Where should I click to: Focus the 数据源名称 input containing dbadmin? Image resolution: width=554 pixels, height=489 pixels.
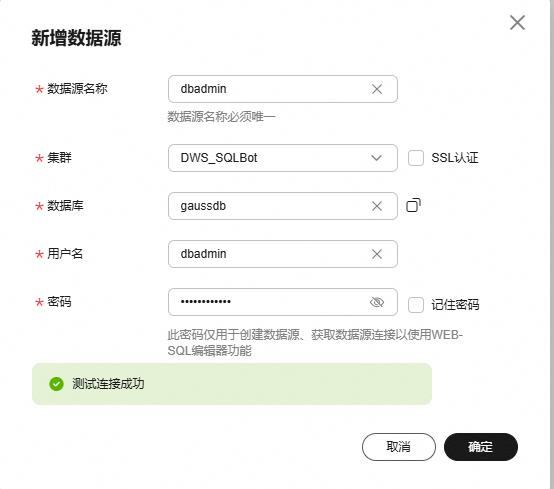tap(283, 89)
